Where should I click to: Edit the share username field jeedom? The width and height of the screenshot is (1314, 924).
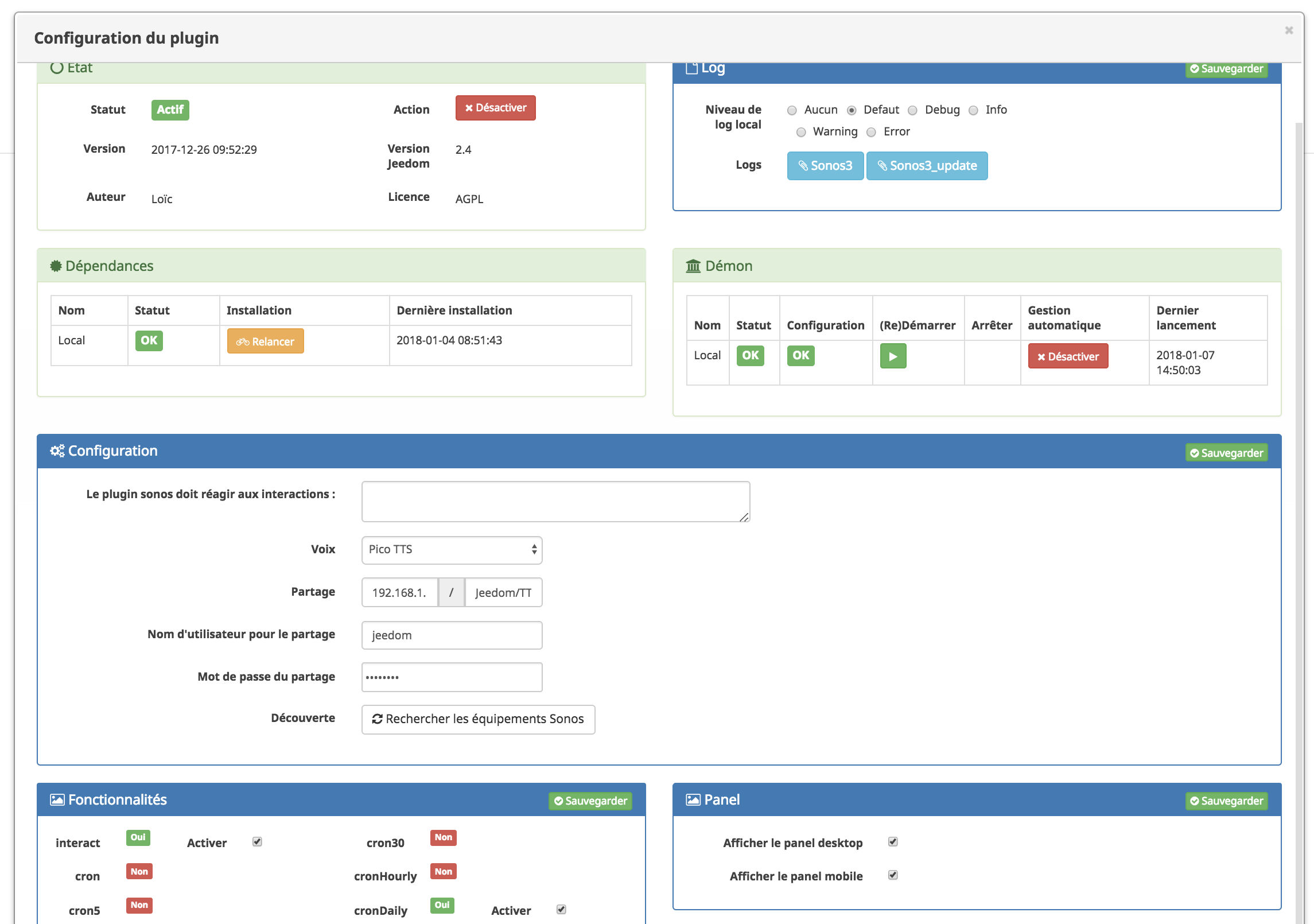(x=452, y=635)
